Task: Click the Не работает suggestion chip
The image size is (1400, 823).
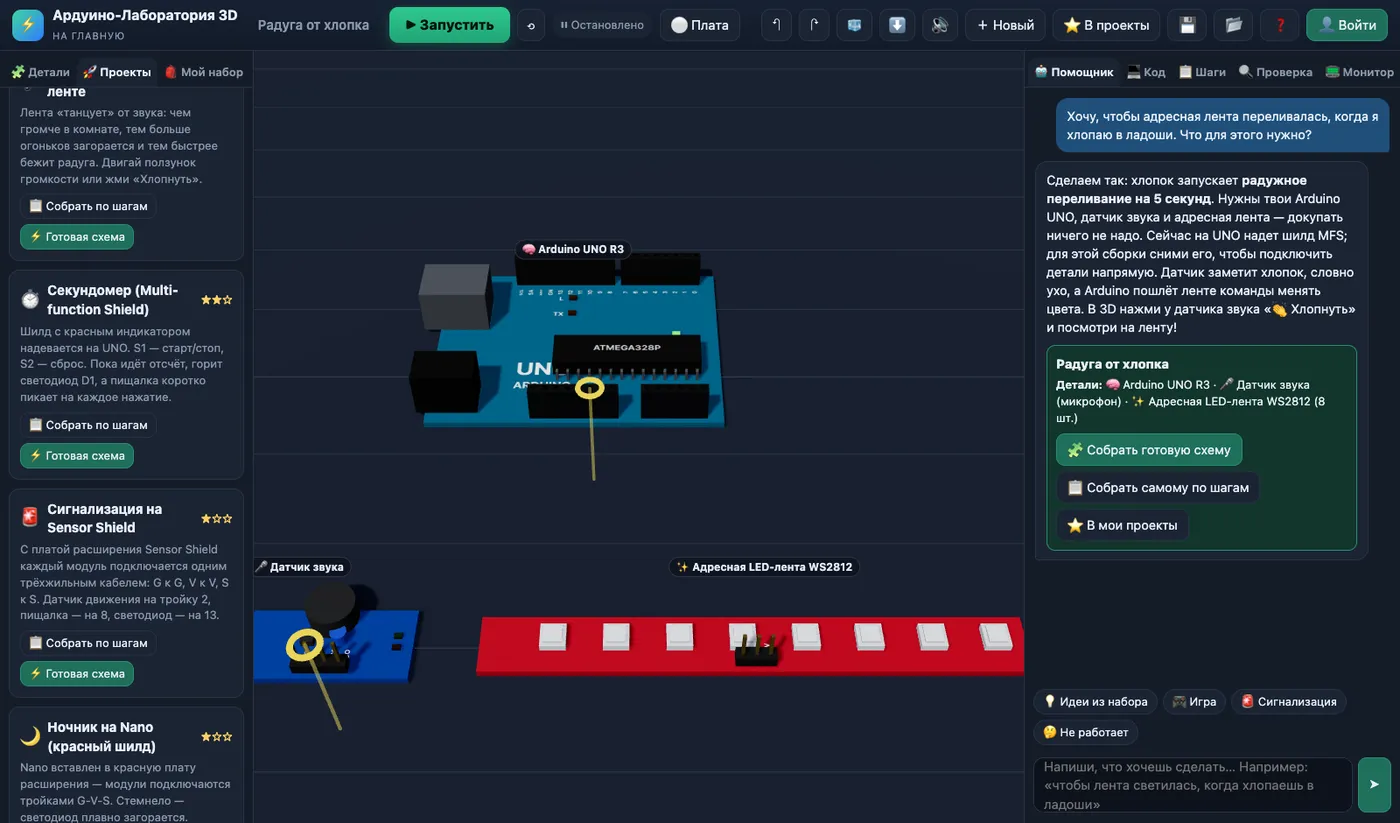Action: click(1085, 733)
